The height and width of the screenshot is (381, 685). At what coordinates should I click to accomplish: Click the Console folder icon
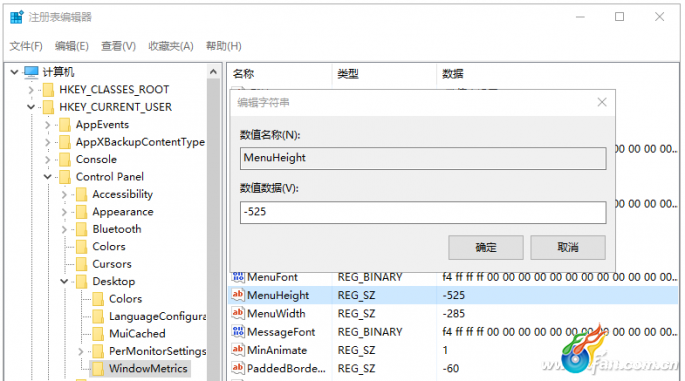click(x=65, y=159)
